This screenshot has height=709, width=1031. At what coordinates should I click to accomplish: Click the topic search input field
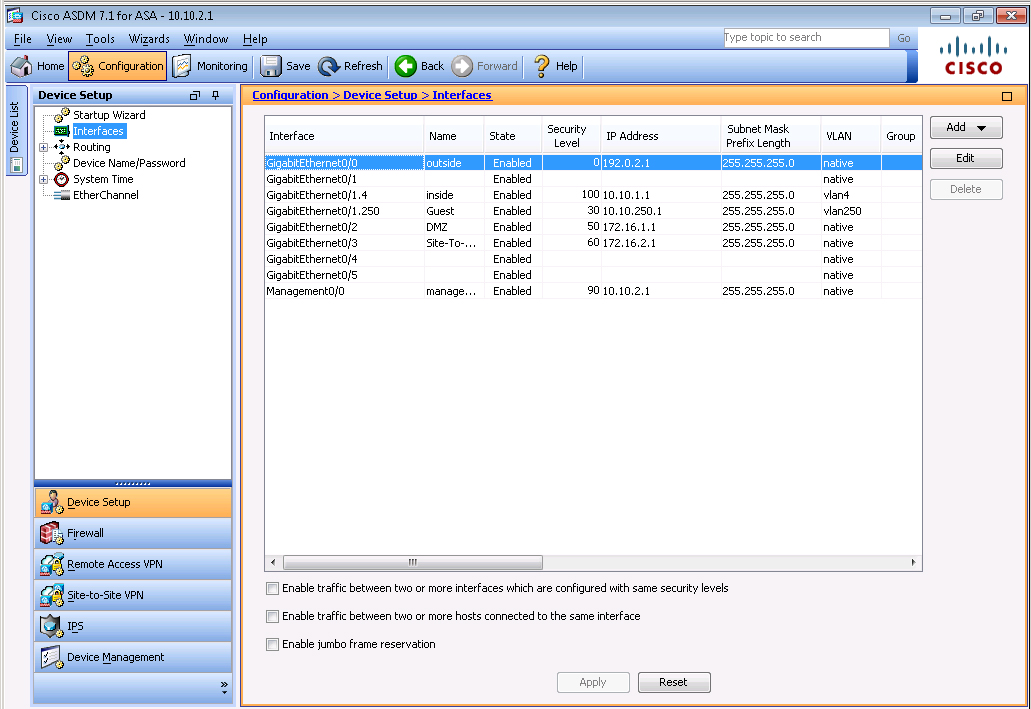point(805,38)
